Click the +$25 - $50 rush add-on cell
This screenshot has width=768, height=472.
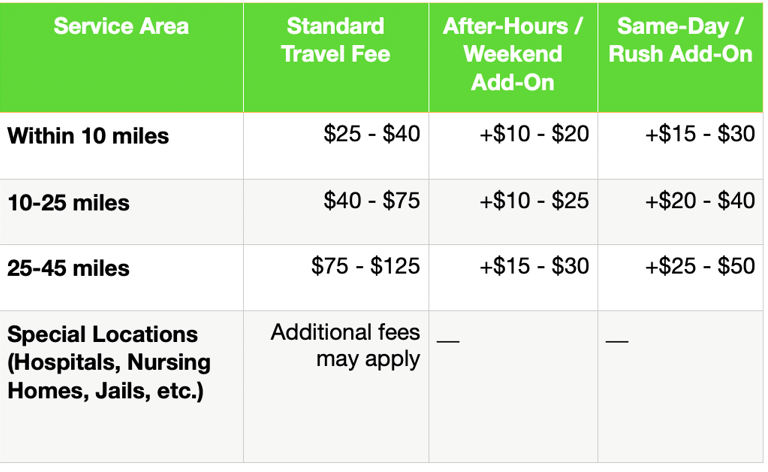(680, 278)
